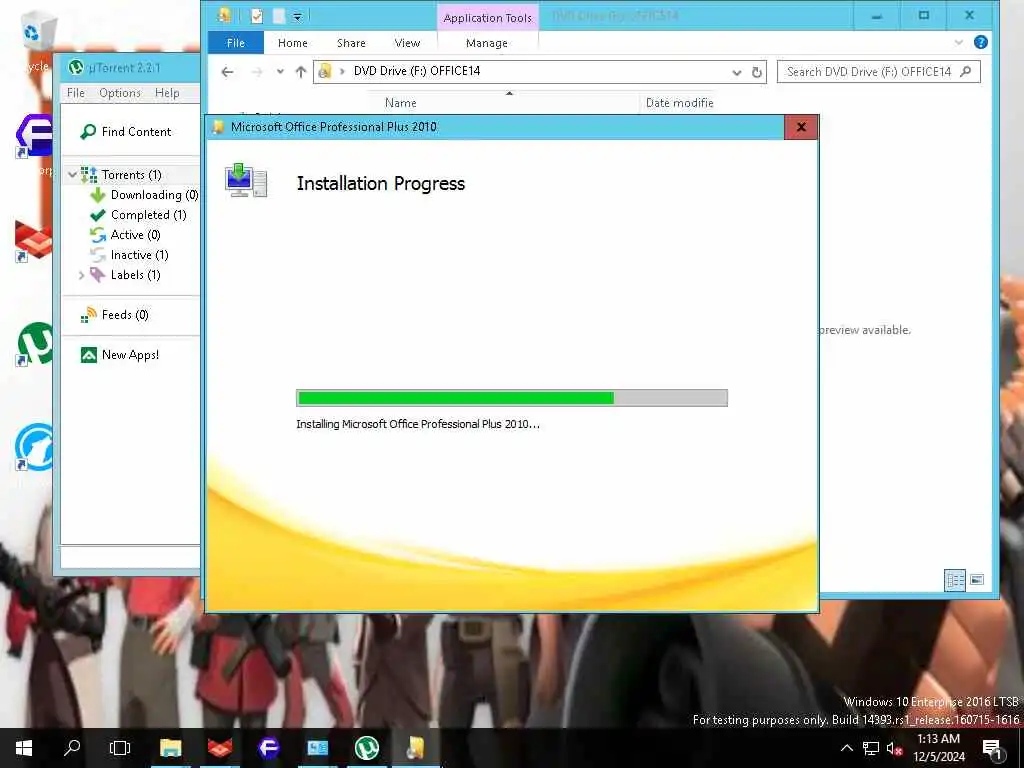The height and width of the screenshot is (768, 1024).
Task: Open File tab in Explorer ribbon
Action: pos(236,43)
